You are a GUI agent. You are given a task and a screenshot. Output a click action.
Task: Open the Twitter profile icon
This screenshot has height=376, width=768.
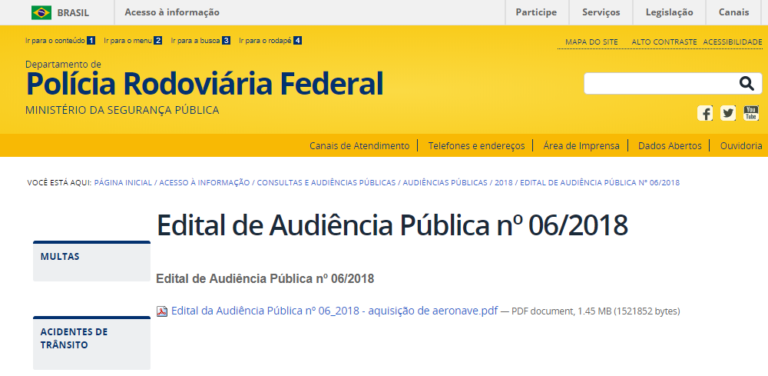pos(728,114)
